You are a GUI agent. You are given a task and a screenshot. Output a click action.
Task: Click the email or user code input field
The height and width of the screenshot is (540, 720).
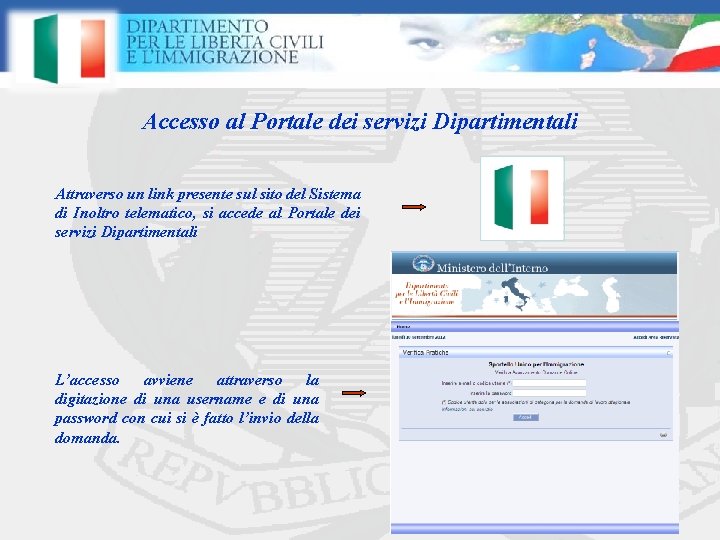[x=549, y=383]
